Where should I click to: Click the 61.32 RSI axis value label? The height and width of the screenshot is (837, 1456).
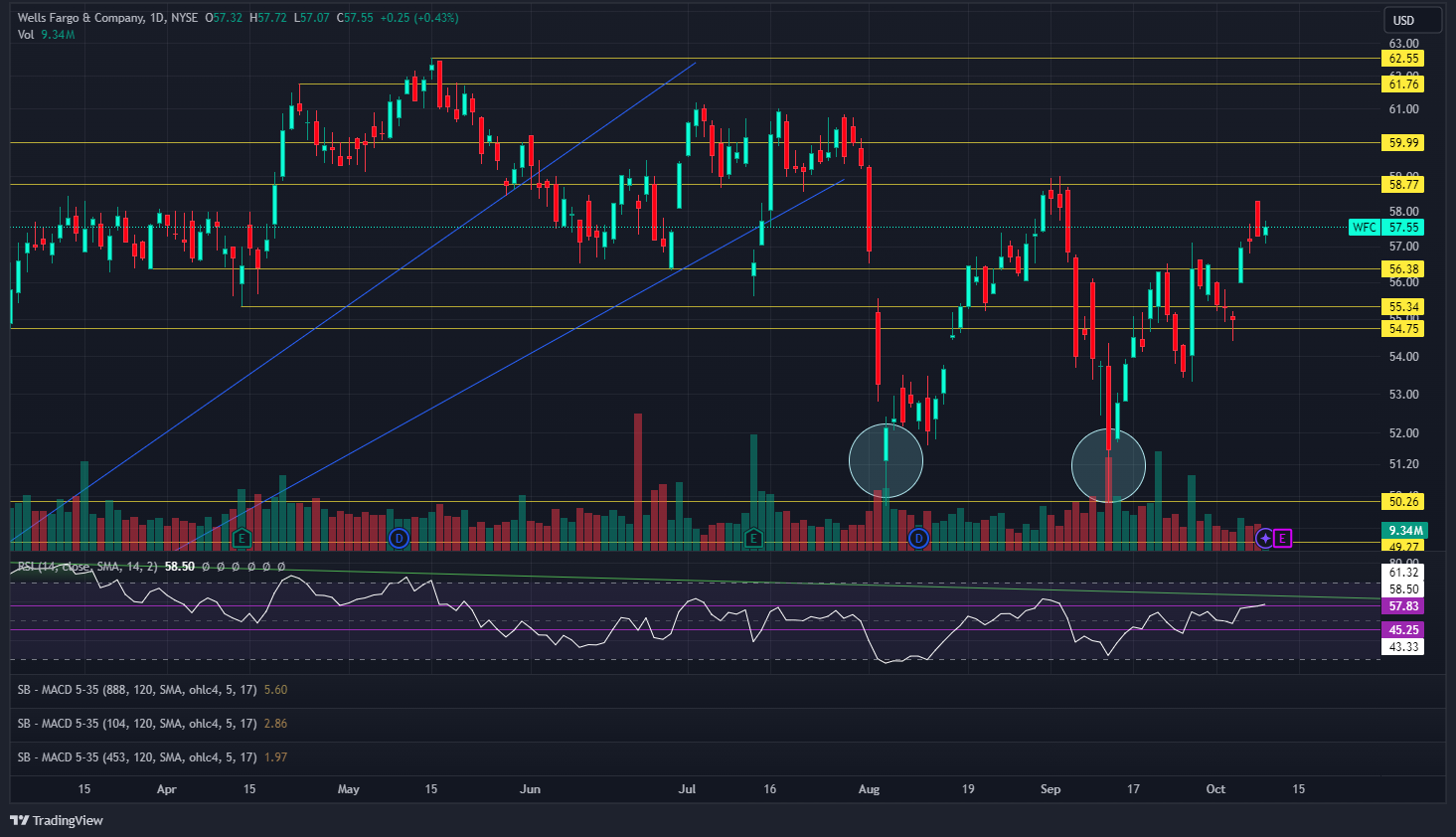[x=1403, y=573]
